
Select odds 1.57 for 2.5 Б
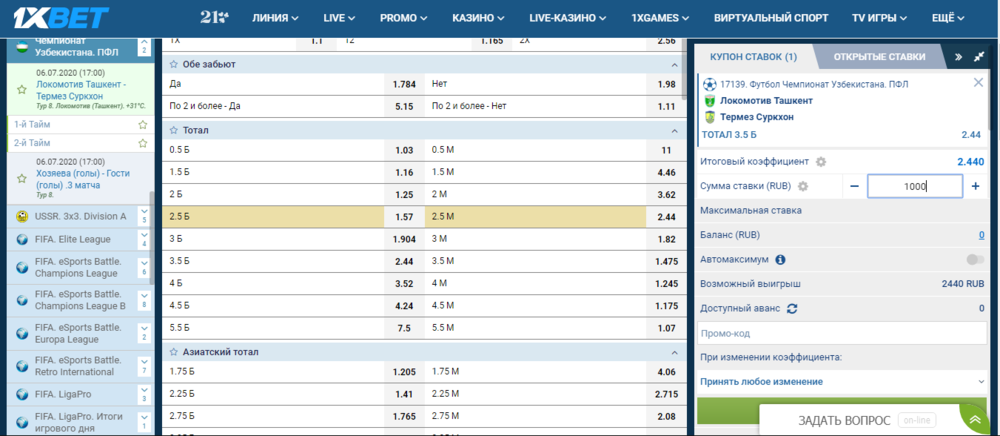(x=404, y=217)
